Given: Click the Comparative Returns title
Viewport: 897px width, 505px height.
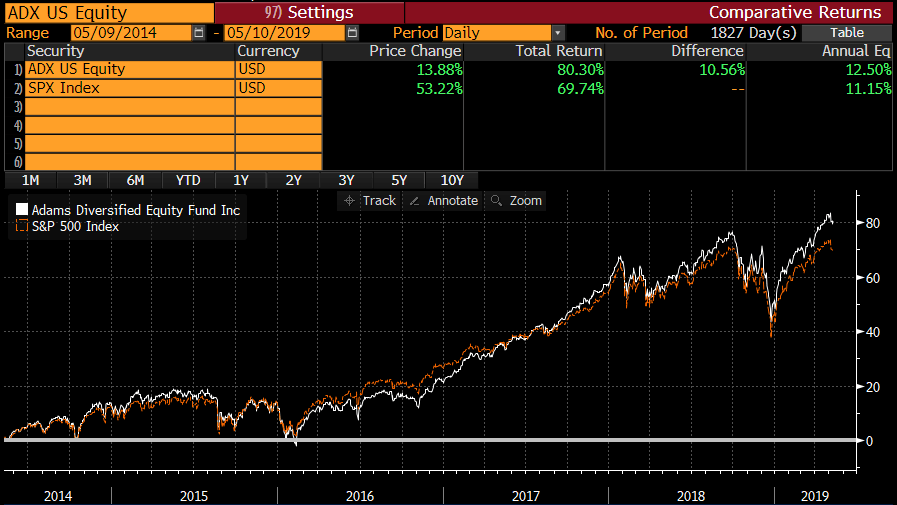Looking at the screenshot, I should tap(795, 12).
